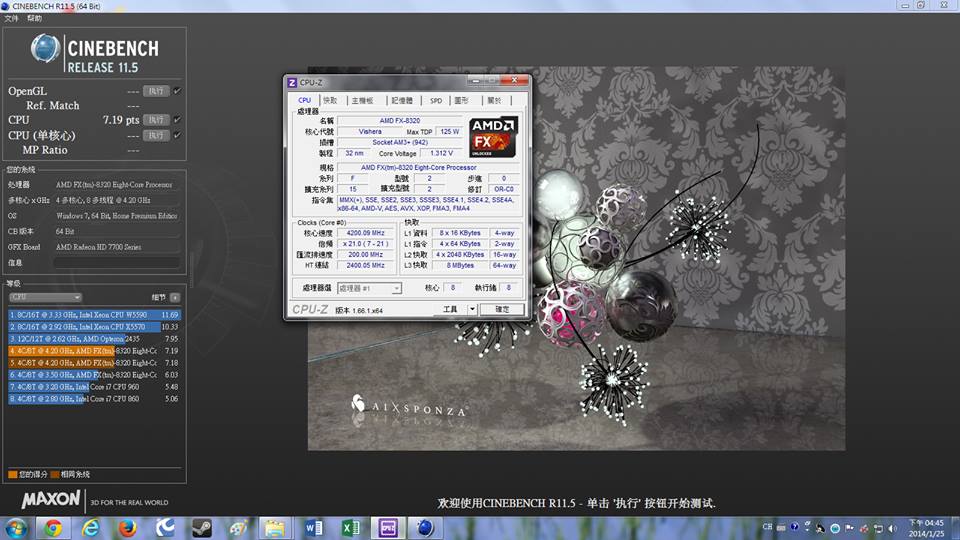Viewport: 960px width, 540px height.
Task: Open the 文件 menu in Cinebench
Action: [x=11, y=18]
